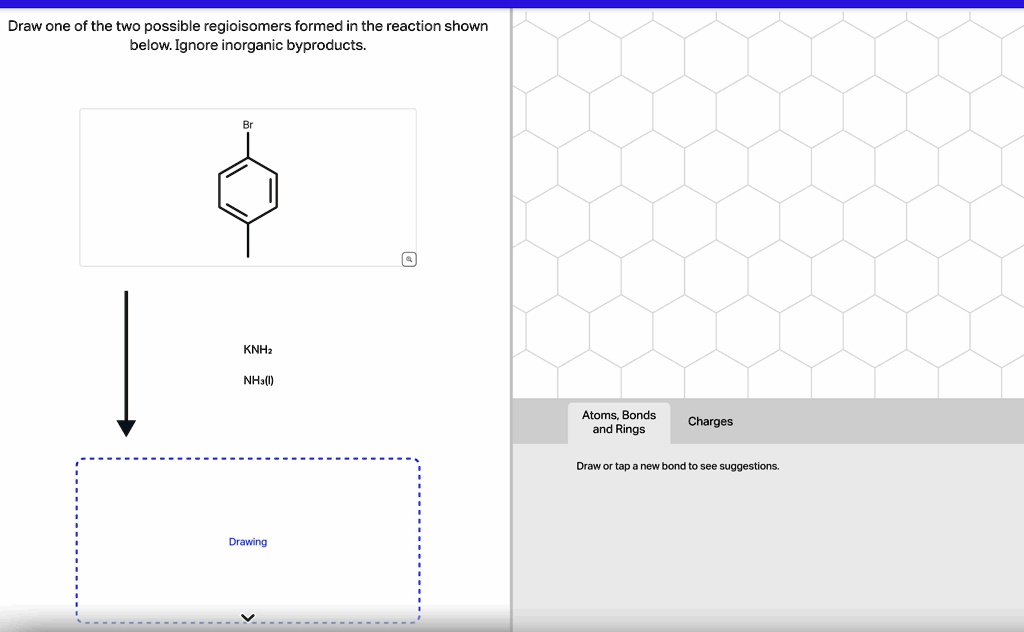Expand the chevron below the Drawing box

tap(247, 617)
